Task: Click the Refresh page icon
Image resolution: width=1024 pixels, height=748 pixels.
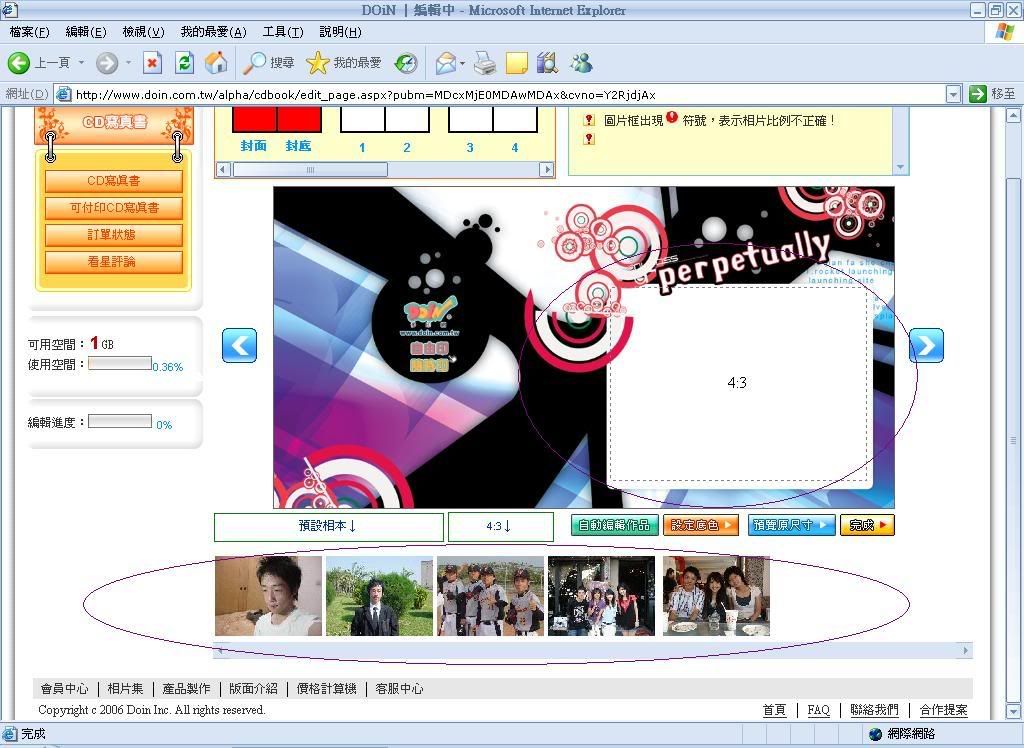Action: [184, 63]
